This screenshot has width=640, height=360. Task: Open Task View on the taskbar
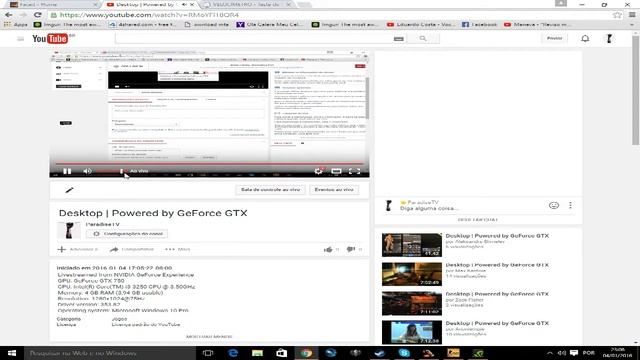pyautogui.click(x=208, y=353)
